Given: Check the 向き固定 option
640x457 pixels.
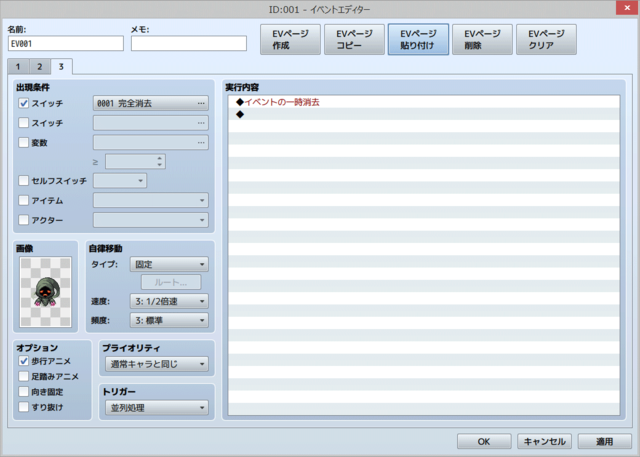Looking at the screenshot, I should click(x=24, y=392).
